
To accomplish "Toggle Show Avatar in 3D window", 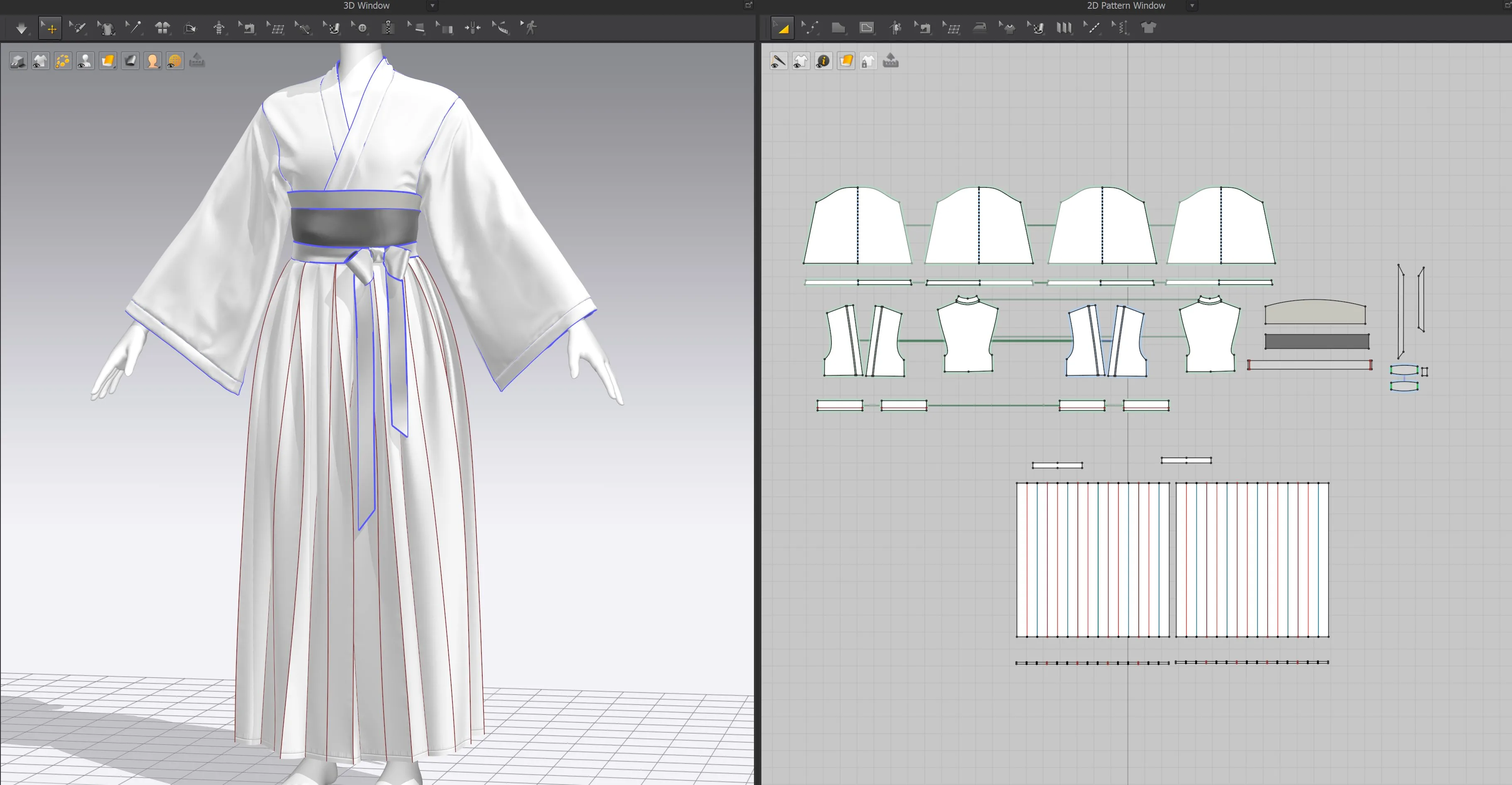I will coord(85,61).
